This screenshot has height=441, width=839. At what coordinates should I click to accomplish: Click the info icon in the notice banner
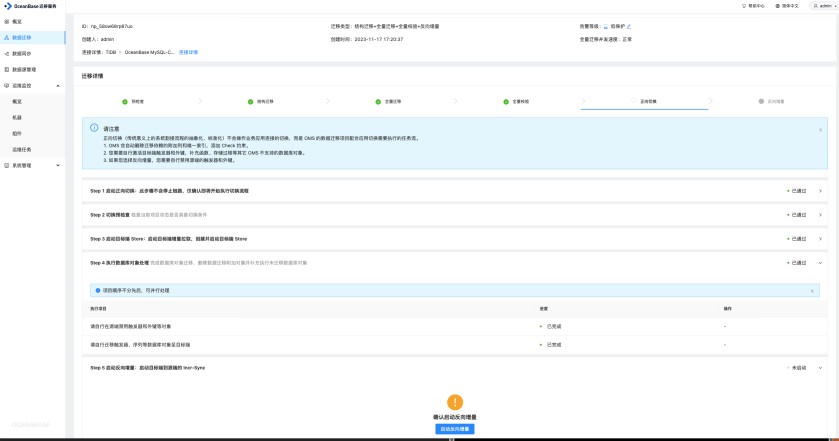pyautogui.click(x=94, y=128)
